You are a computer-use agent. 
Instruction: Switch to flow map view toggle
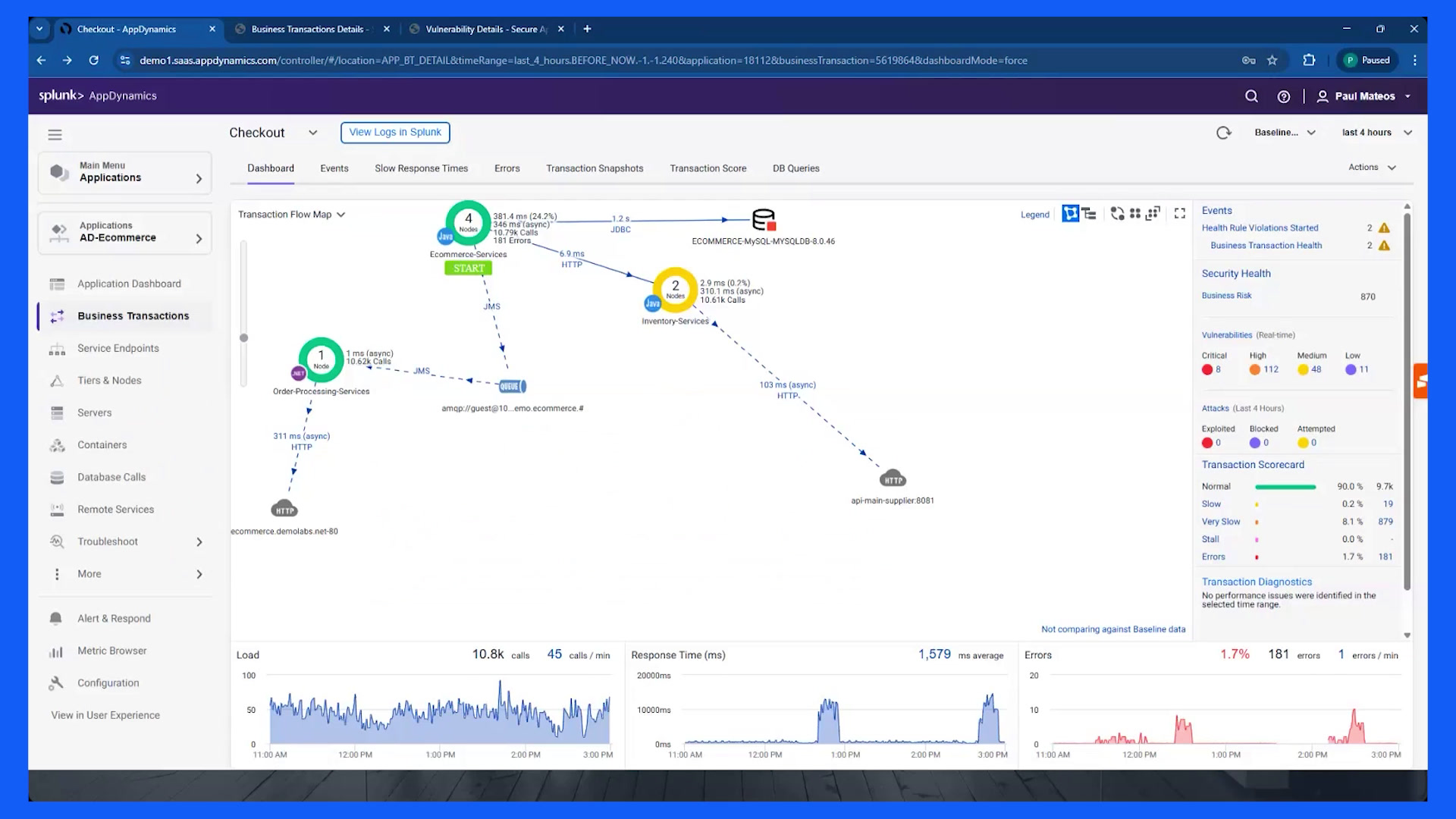click(1070, 214)
